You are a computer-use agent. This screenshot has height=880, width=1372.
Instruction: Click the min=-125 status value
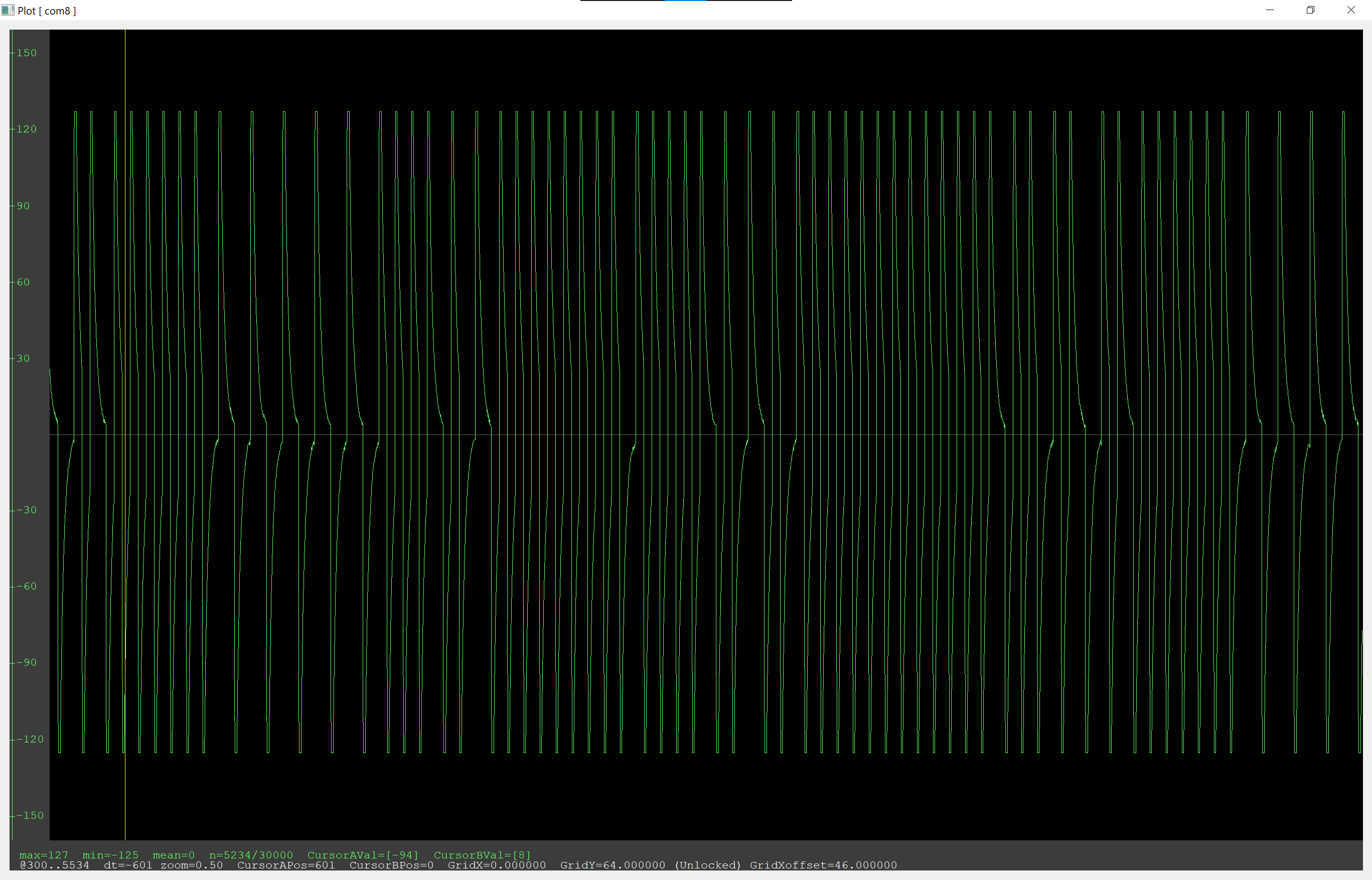click(x=110, y=855)
